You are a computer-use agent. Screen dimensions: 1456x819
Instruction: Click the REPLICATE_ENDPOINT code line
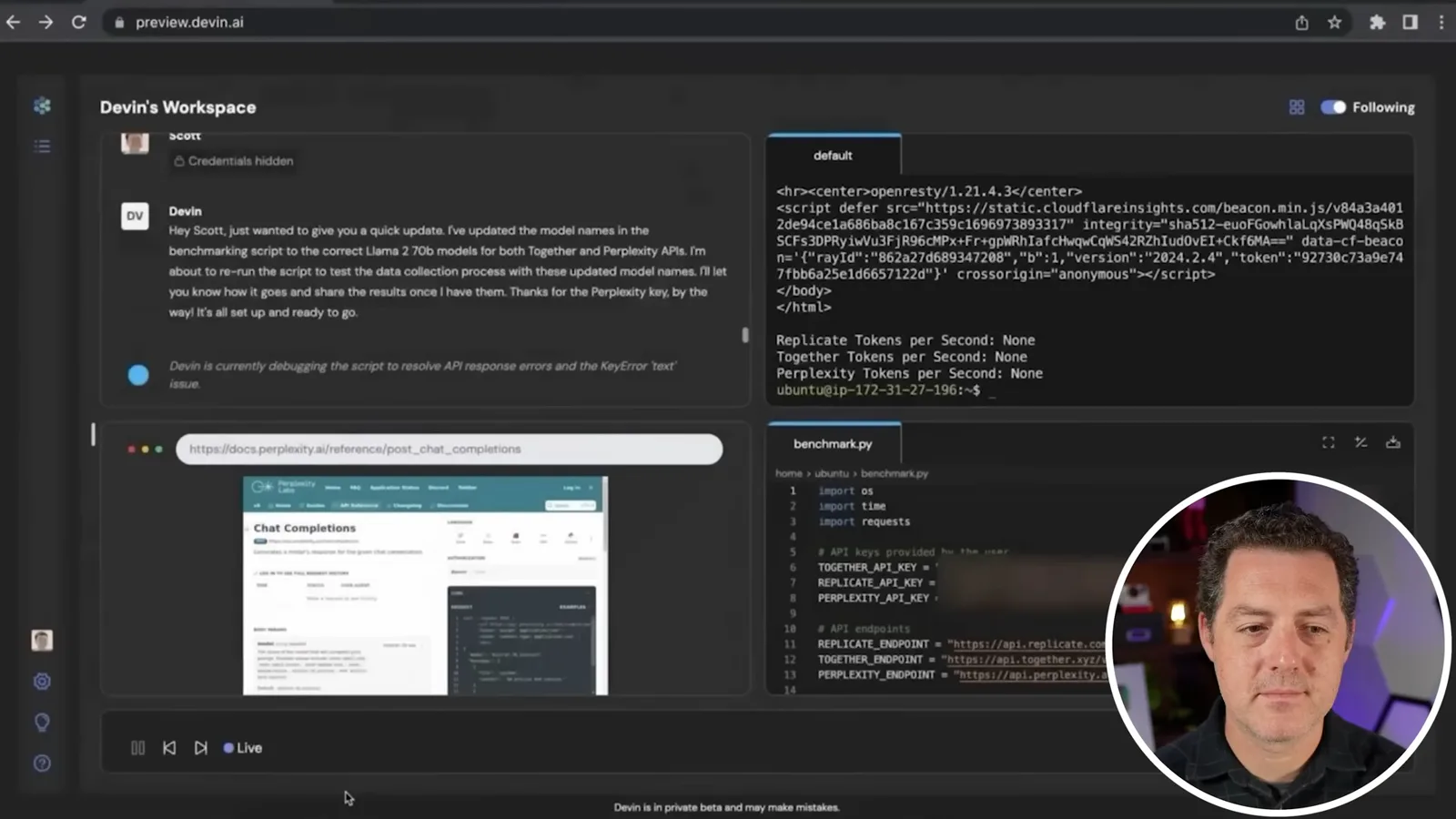tap(963, 643)
